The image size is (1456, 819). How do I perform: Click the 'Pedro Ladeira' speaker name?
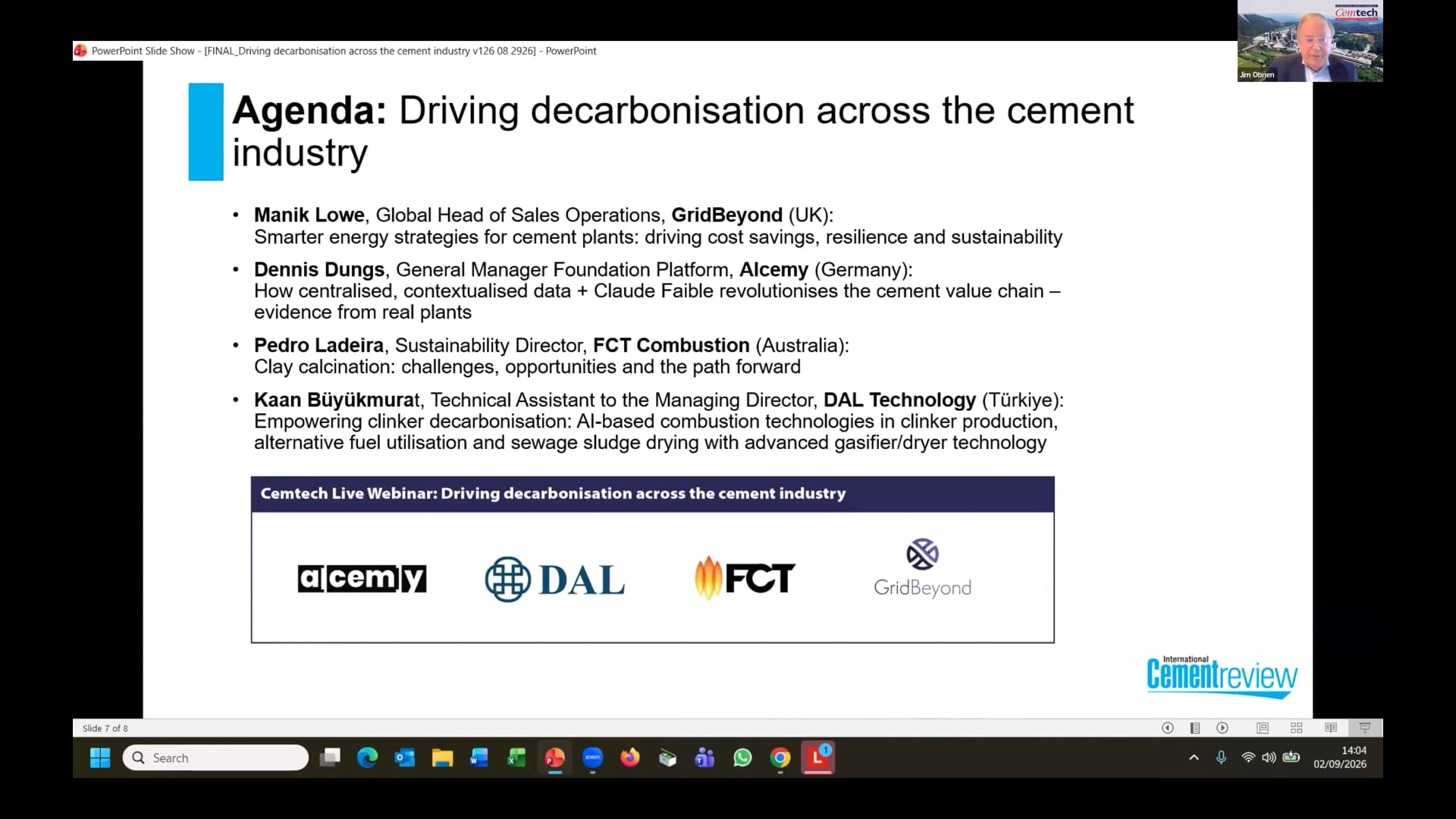pos(318,346)
